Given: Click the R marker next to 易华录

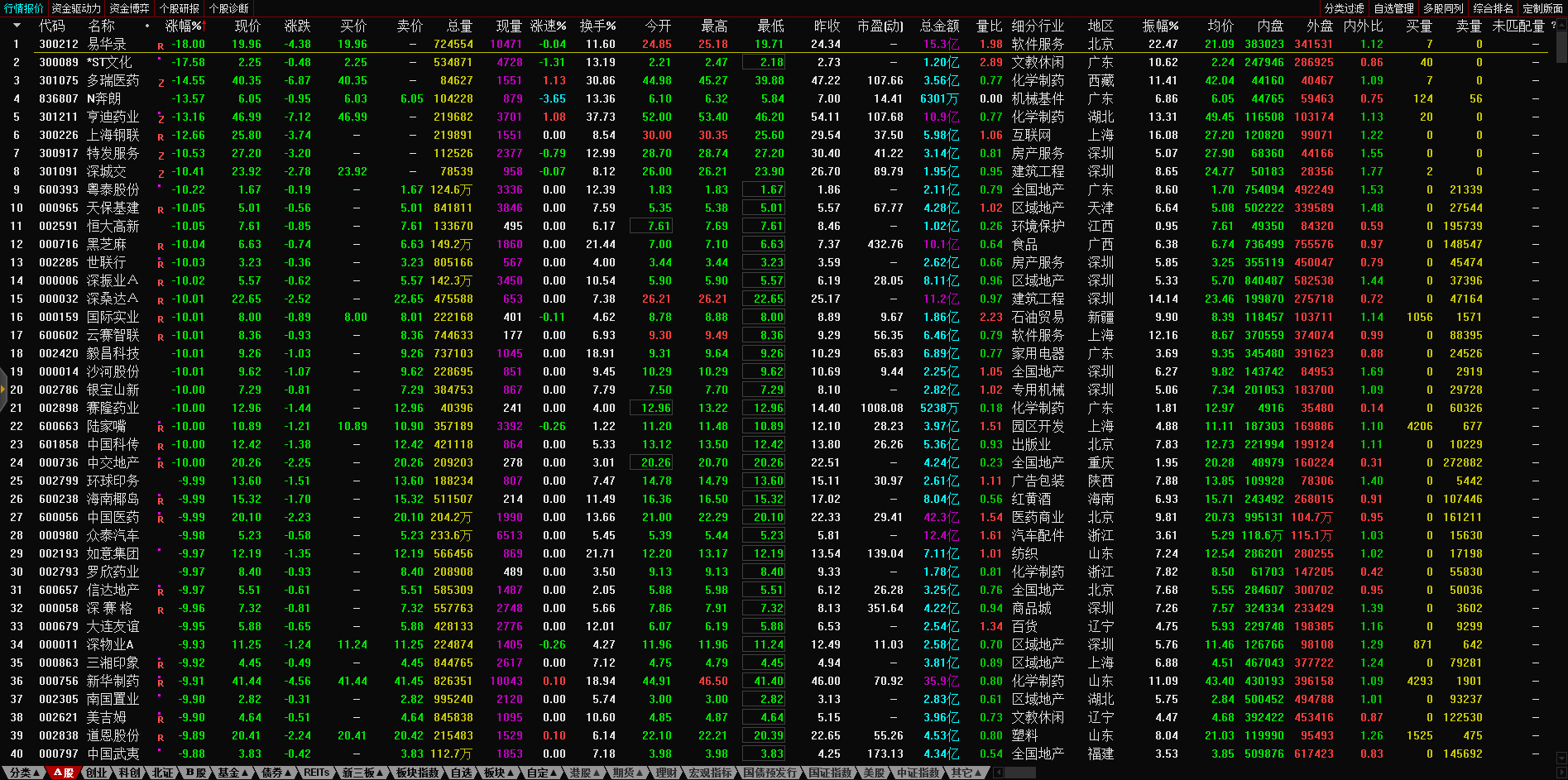Looking at the screenshot, I should (161, 46).
